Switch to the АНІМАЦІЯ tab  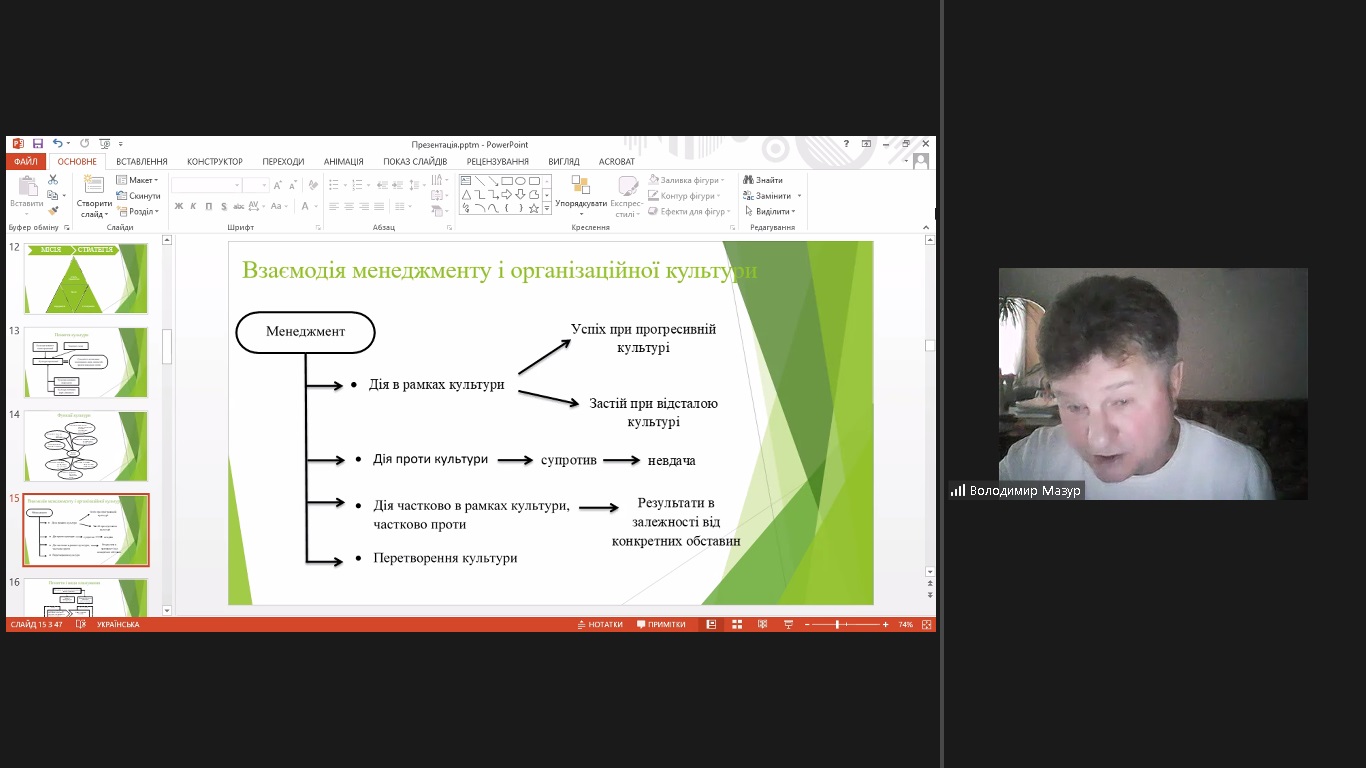(344, 161)
